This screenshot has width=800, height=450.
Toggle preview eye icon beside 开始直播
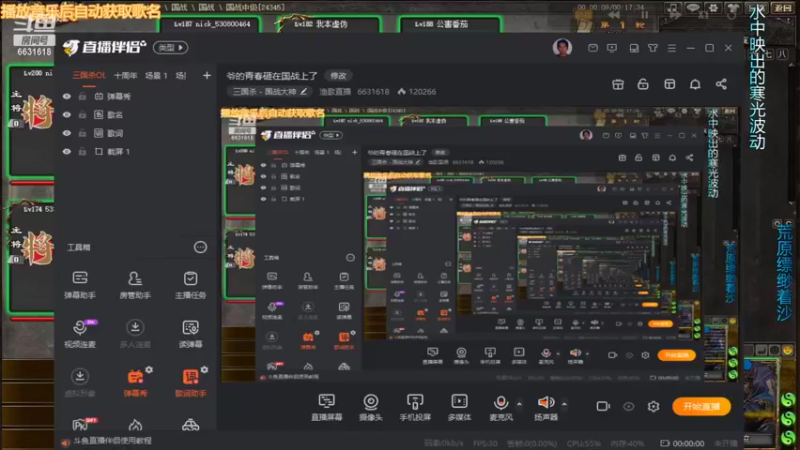(x=629, y=407)
